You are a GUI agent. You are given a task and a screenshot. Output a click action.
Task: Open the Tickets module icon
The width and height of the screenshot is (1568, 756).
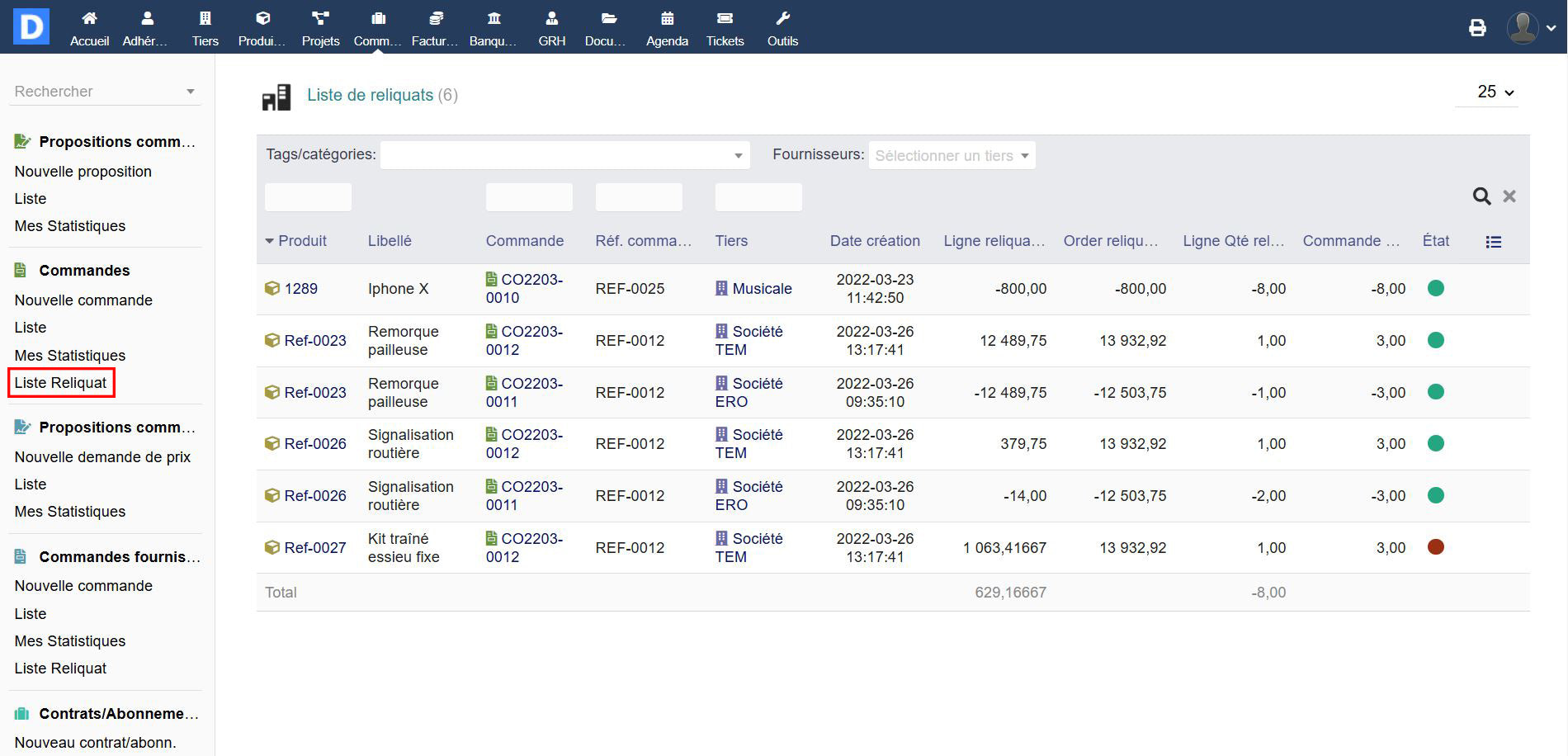725,27
